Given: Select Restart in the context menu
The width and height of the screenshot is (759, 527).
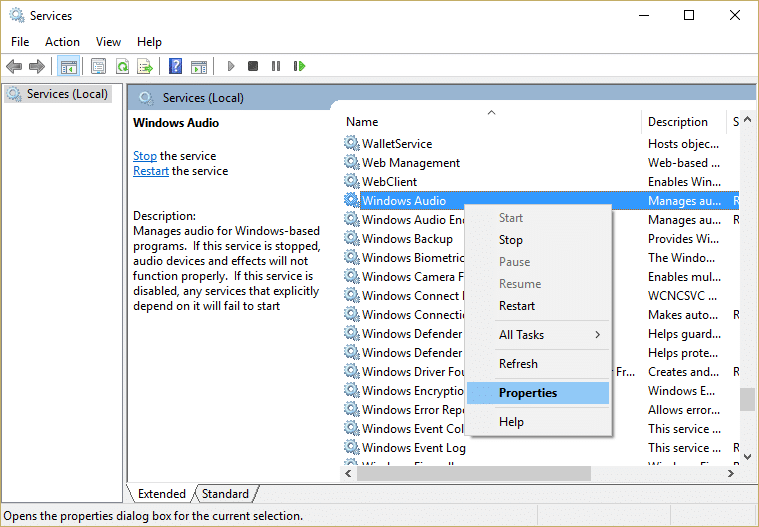Looking at the screenshot, I should 517,306.
